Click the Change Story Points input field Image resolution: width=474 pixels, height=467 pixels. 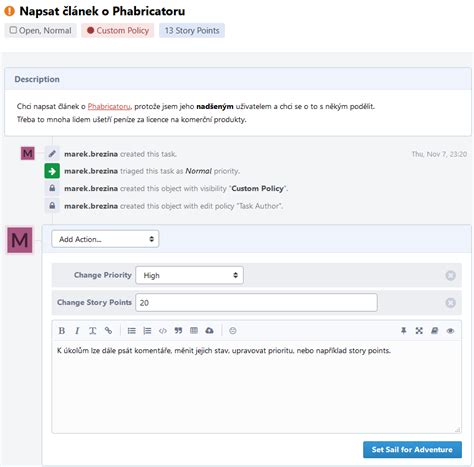[256, 303]
